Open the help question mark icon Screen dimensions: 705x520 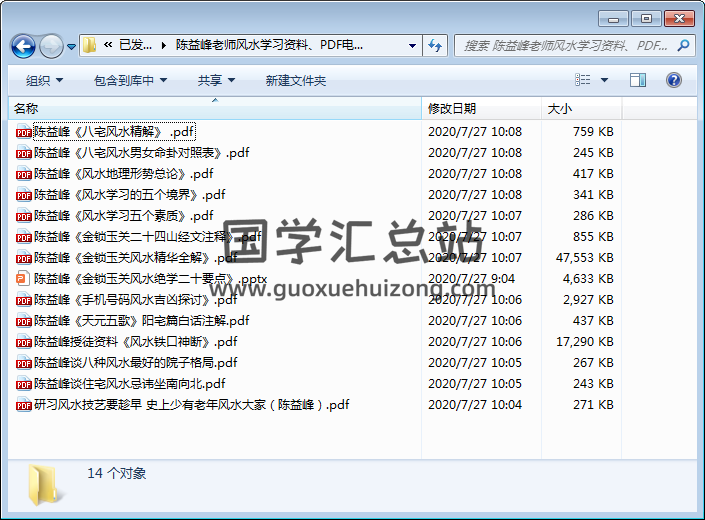(x=673, y=80)
